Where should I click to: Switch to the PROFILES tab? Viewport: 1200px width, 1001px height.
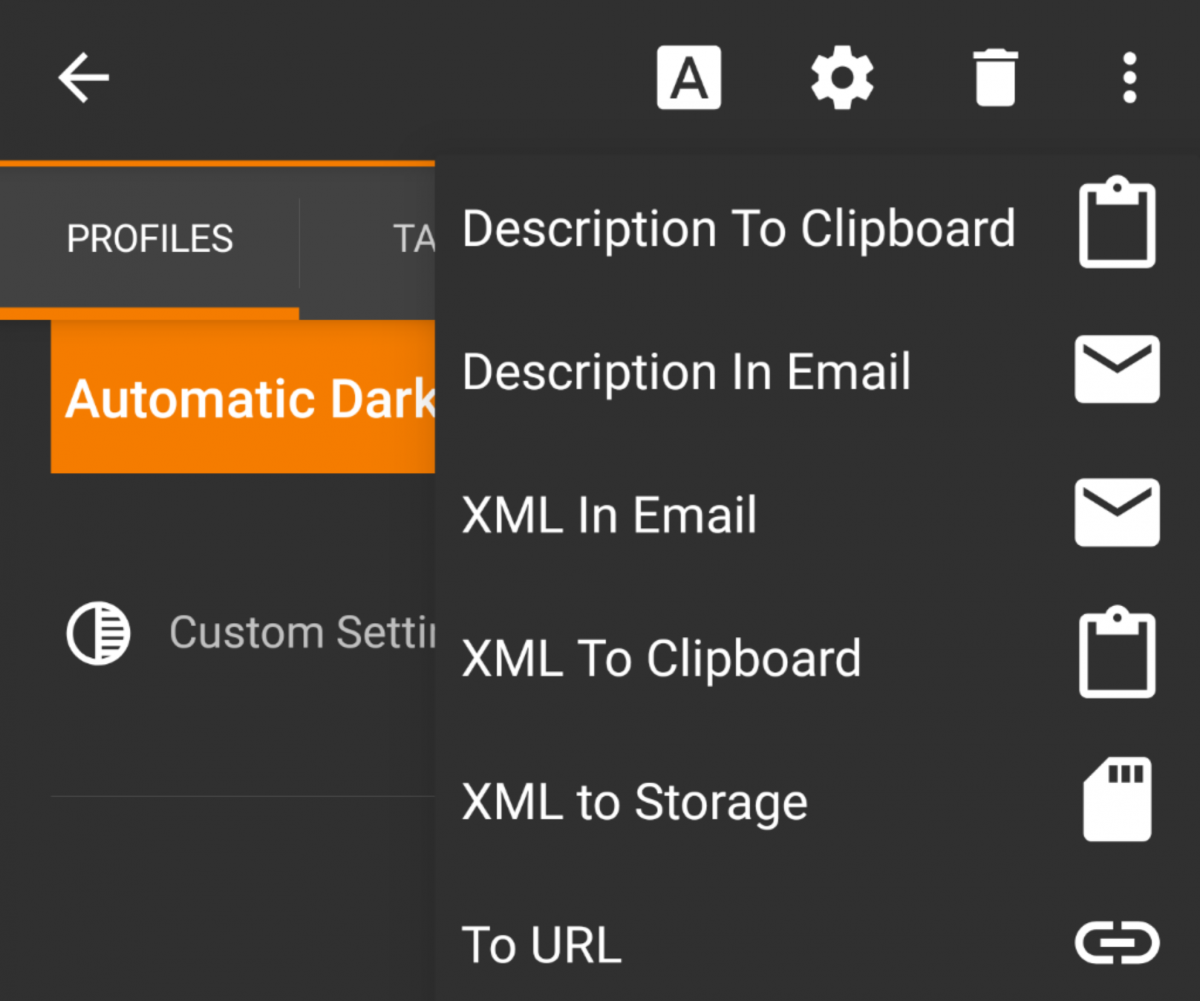(149, 238)
